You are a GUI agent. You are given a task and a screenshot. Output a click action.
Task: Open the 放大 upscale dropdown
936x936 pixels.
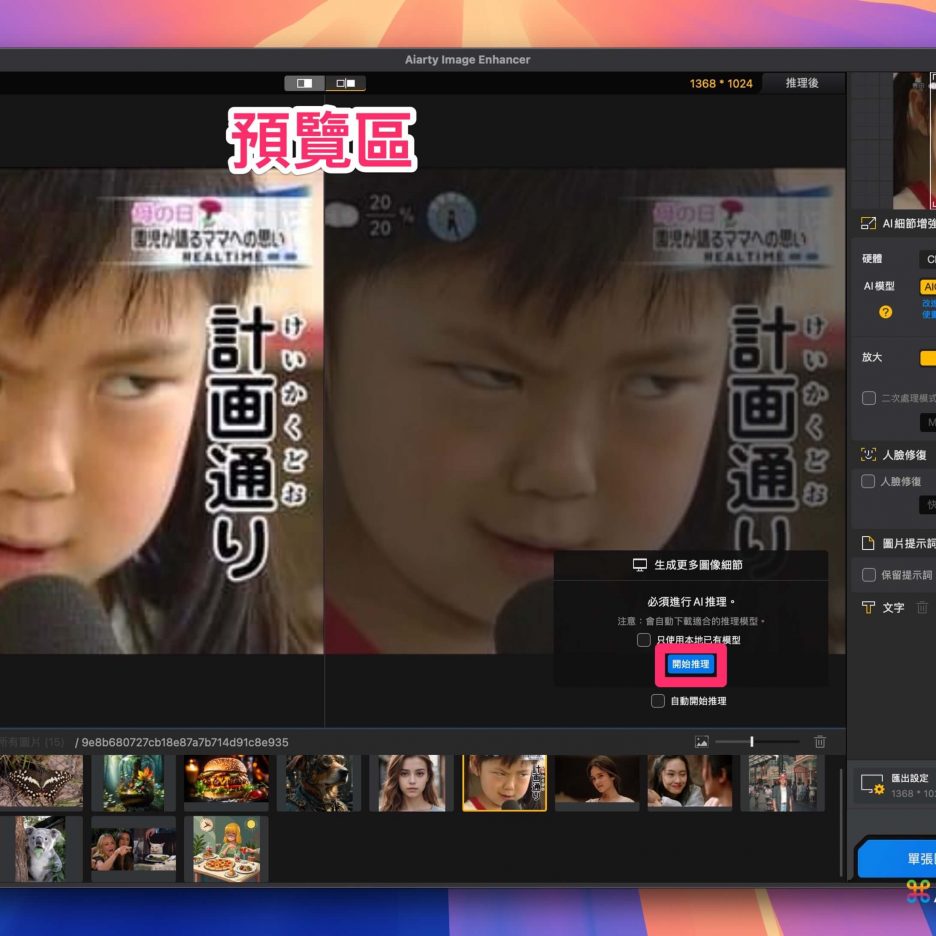point(927,358)
